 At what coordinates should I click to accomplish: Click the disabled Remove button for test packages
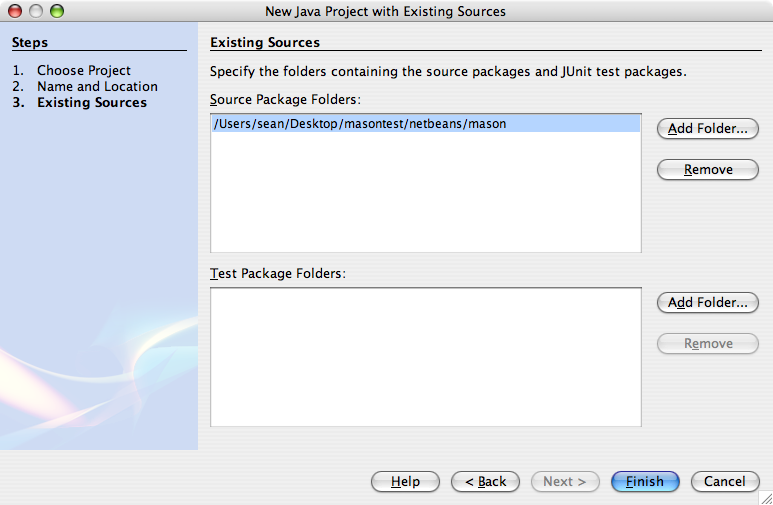coord(707,344)
